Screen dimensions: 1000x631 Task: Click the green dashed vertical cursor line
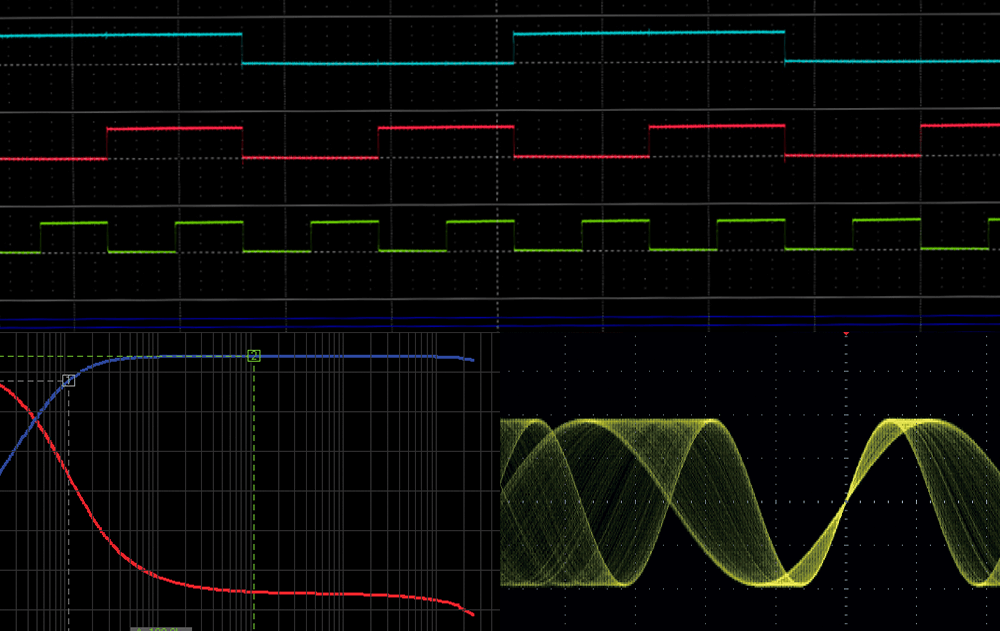coord(254,480)
